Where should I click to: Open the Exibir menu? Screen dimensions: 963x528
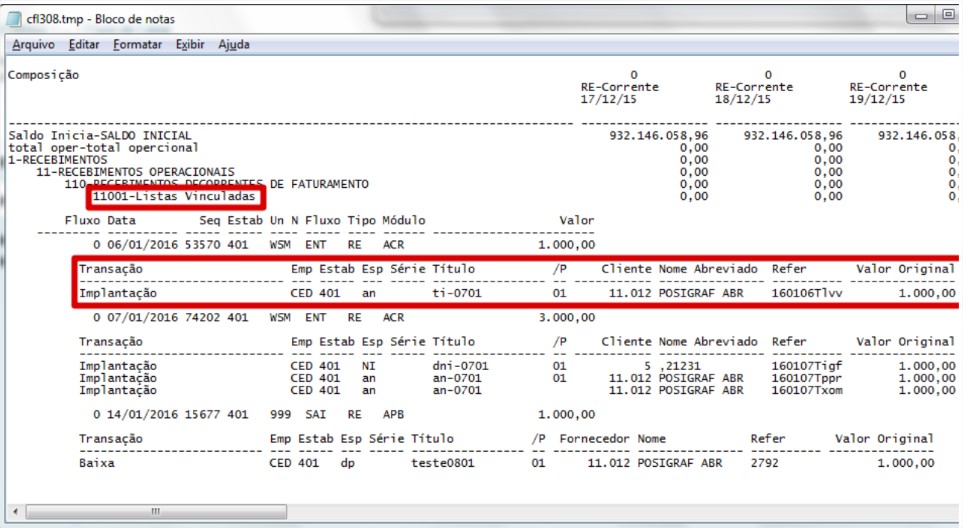[190, 45]
